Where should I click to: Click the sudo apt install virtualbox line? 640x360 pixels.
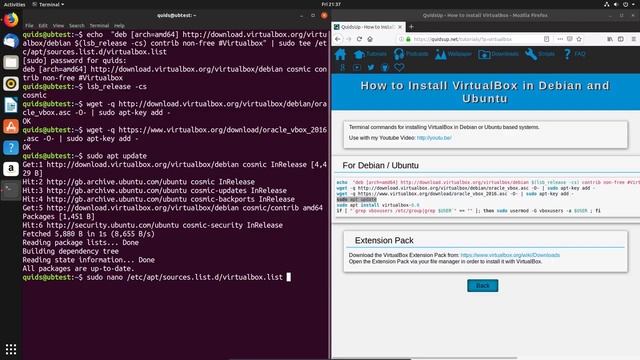tap(378, 205)
